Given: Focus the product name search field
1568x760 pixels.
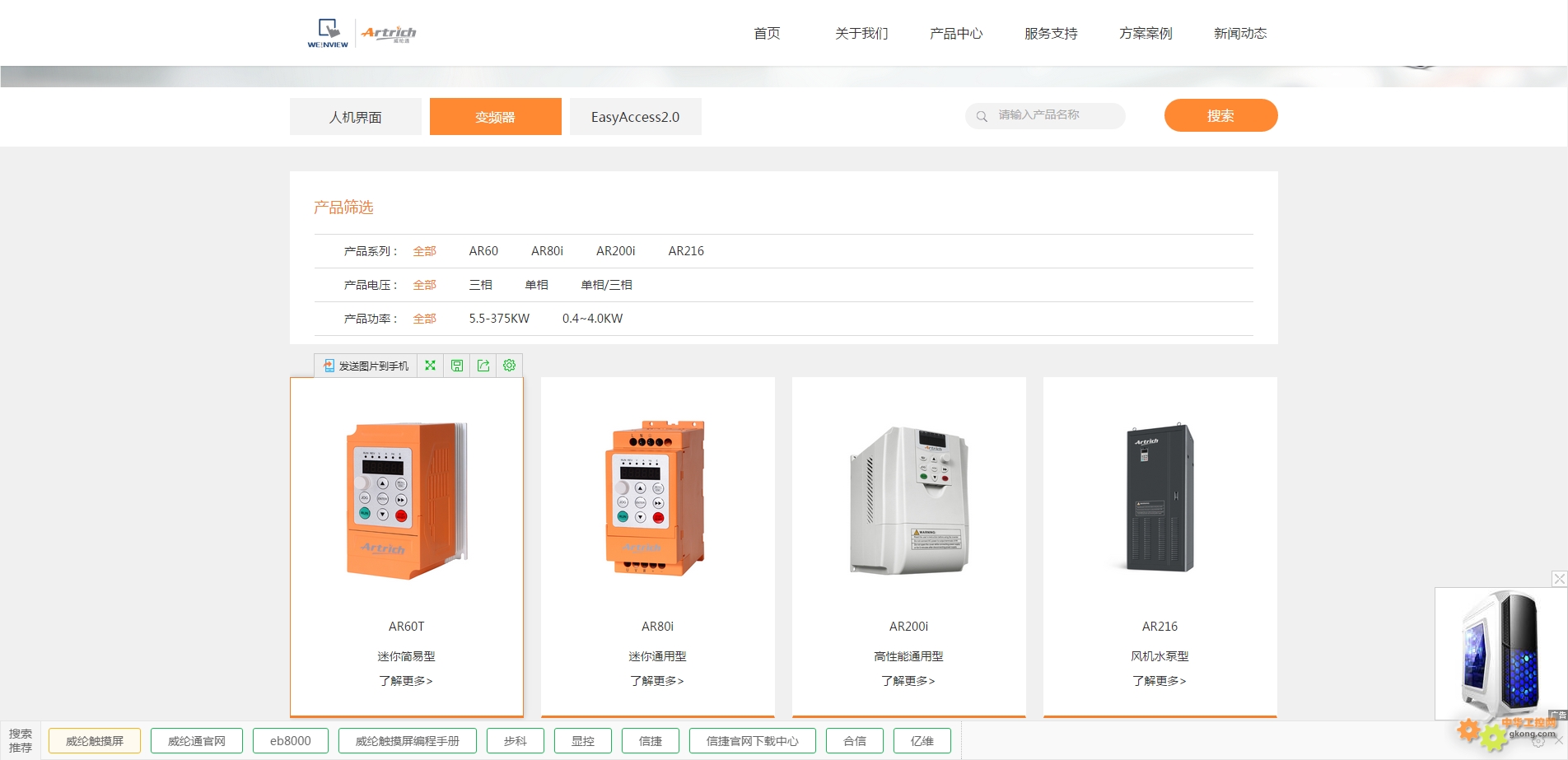Looking at the screenshot, I should [1046, 115].
